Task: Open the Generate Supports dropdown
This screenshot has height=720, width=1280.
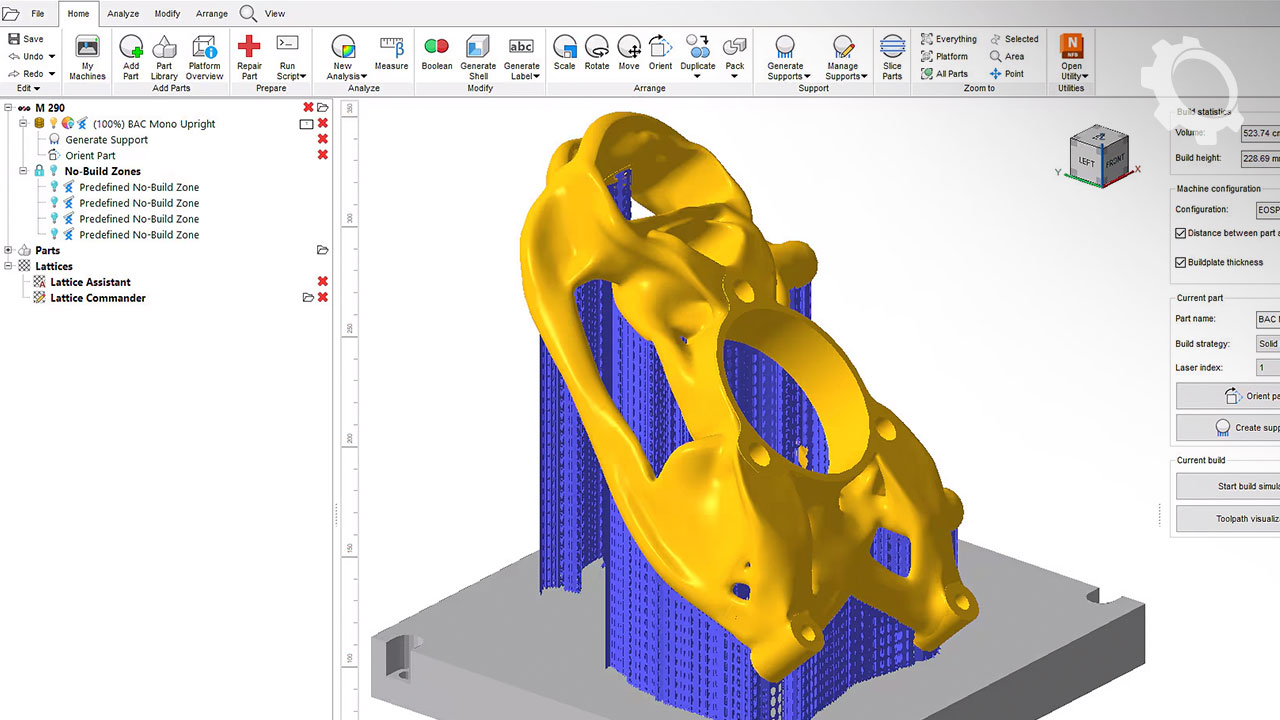Action: 785,76
